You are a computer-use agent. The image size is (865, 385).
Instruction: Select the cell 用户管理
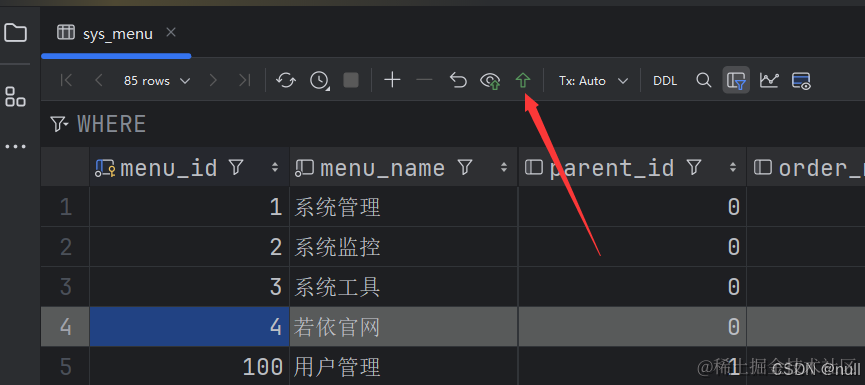tap(403, 366)
